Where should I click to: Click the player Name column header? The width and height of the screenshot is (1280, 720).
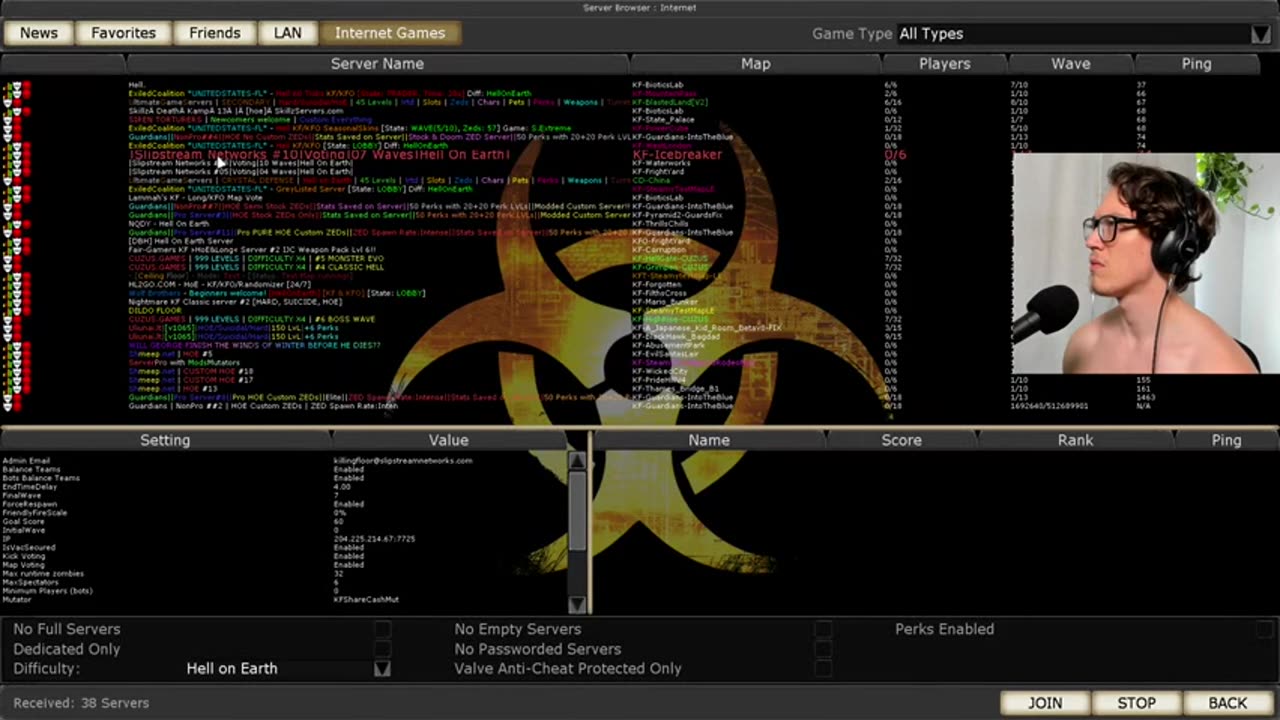(708, 440)
